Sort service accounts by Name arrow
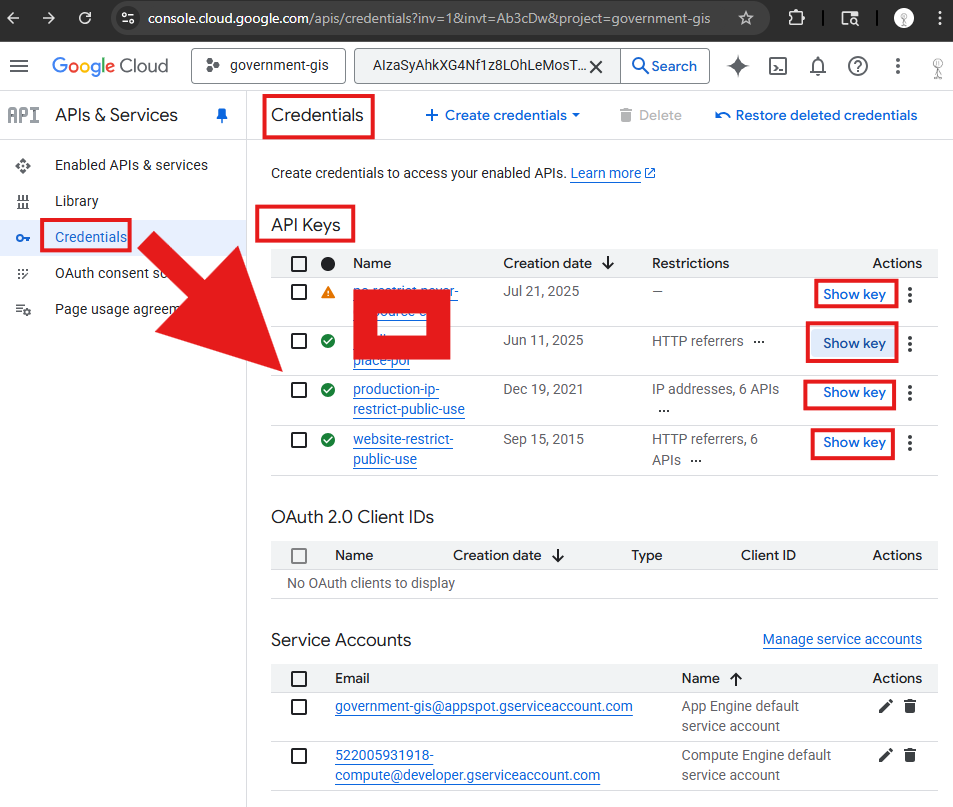 point(735,679)
